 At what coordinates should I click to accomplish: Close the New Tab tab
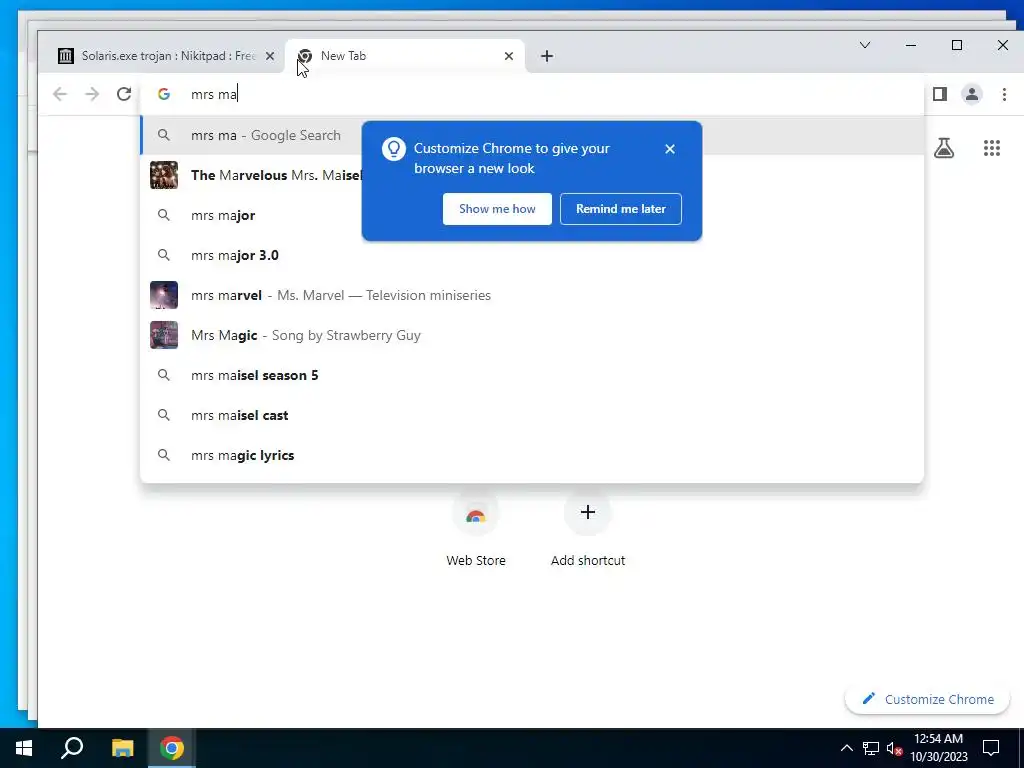click(x=509, y=56)
